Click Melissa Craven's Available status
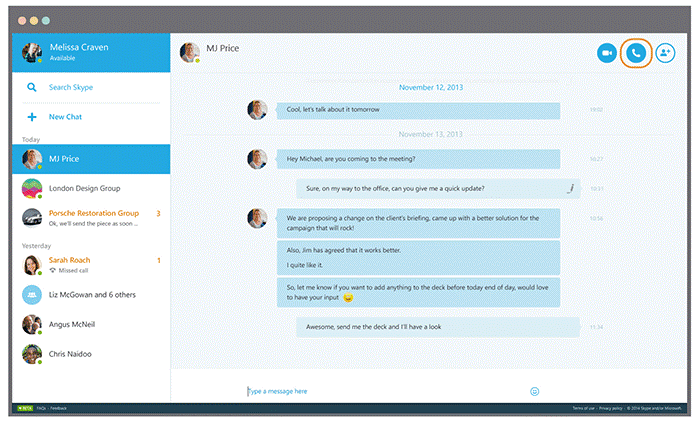Screen dimensions: 700x423 (62, 58)
